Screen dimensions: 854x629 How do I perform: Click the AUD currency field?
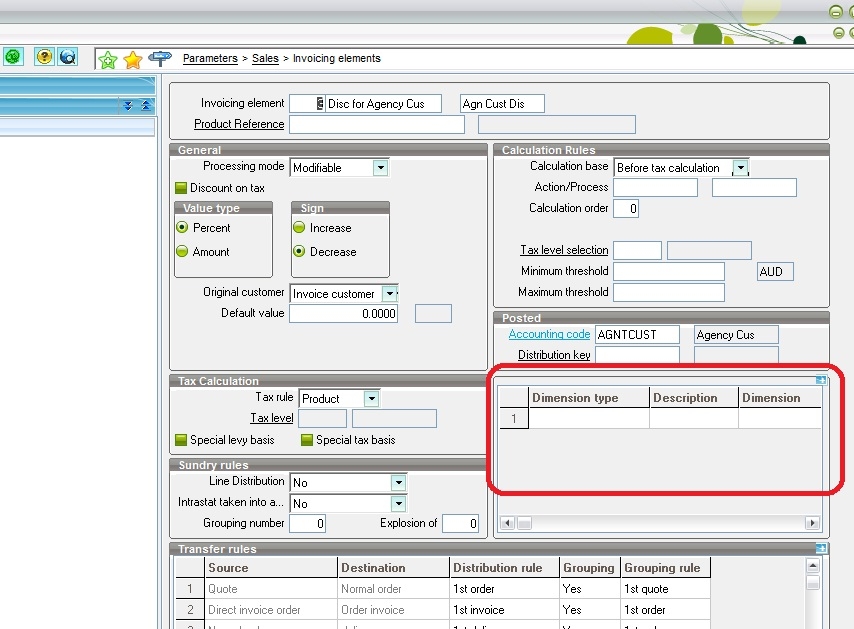point(775,271)
